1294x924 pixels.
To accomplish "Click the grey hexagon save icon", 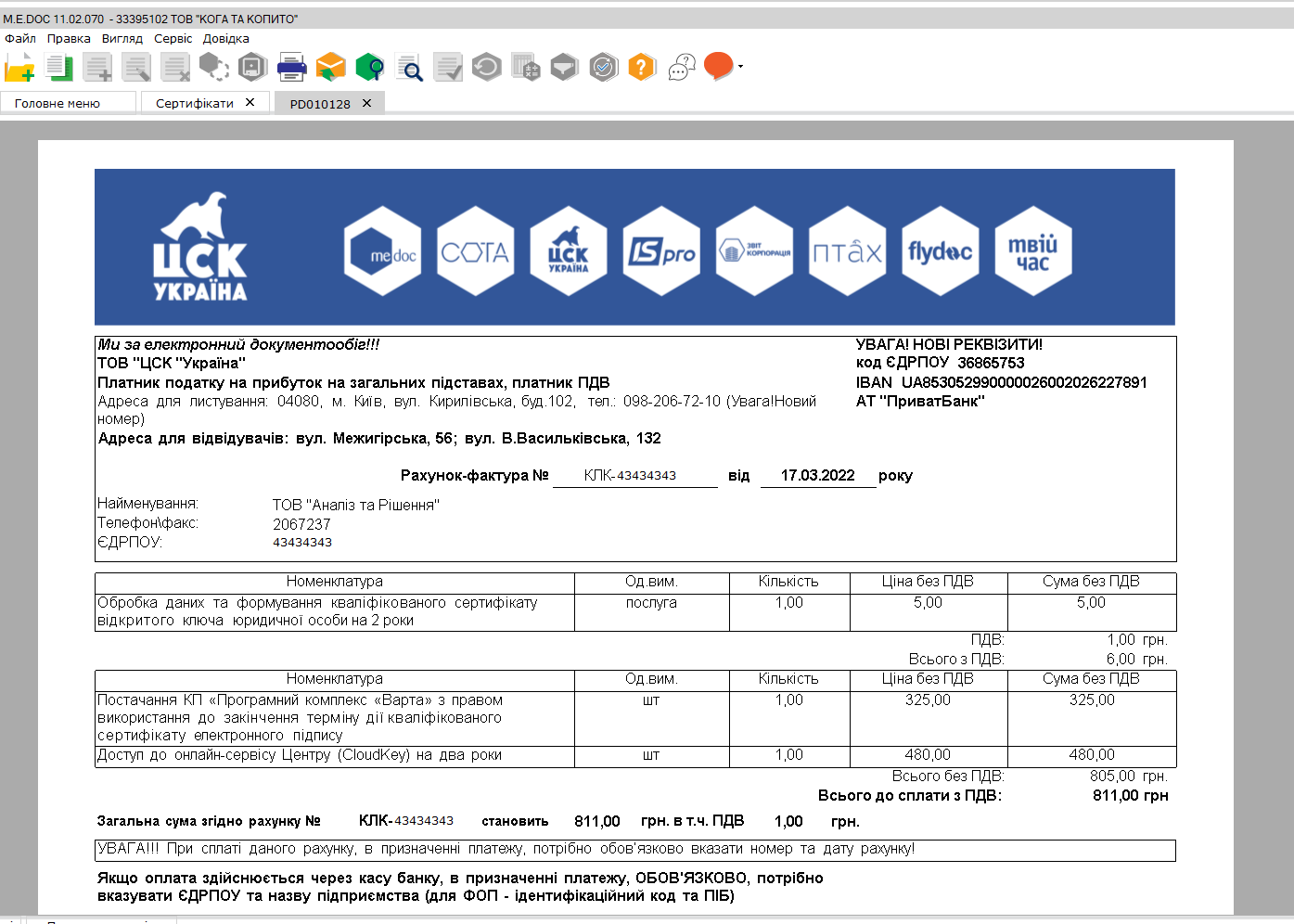I will [252, 68].
